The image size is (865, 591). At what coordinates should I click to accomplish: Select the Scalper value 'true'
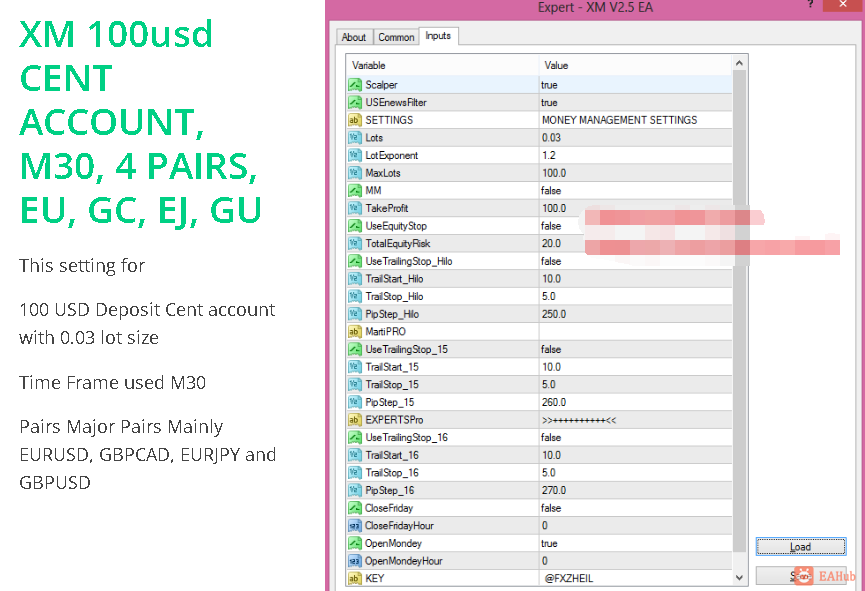pyautogui.click(x=549, y=85)
